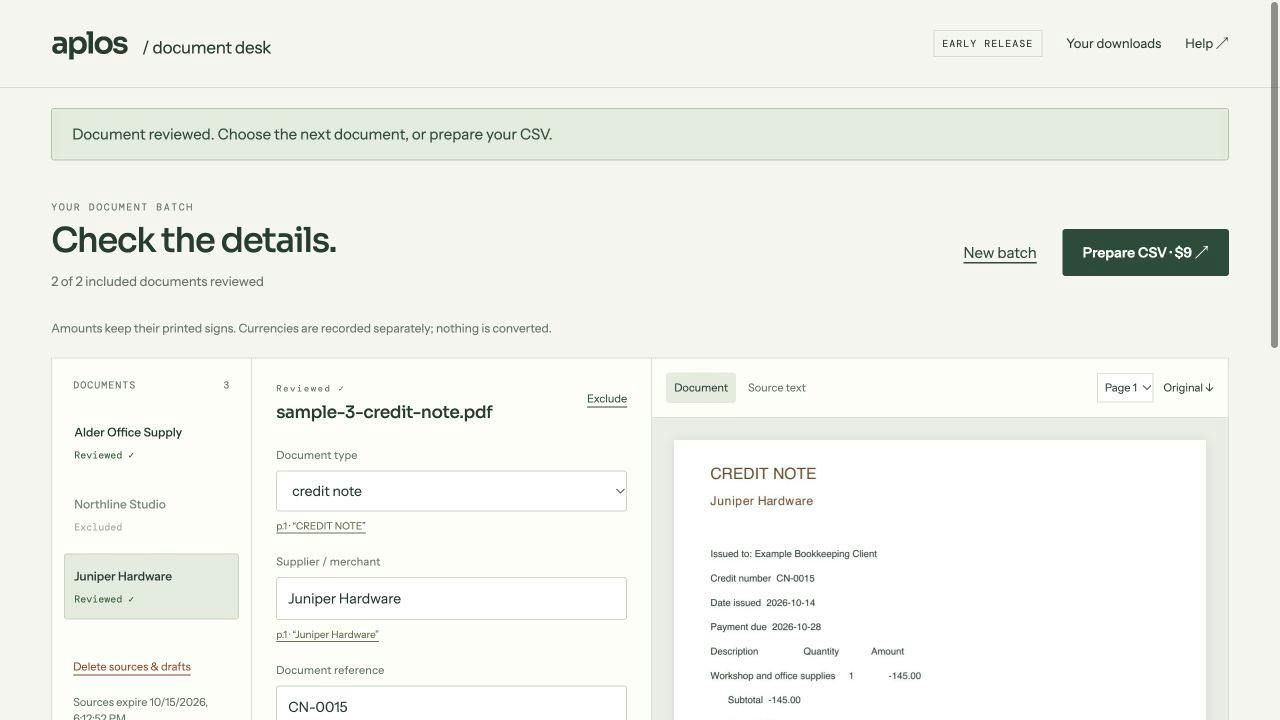This screenshot has height=720, width=1280.
Task: Click the Sources expire timestamp text
Action: point(140,709)
